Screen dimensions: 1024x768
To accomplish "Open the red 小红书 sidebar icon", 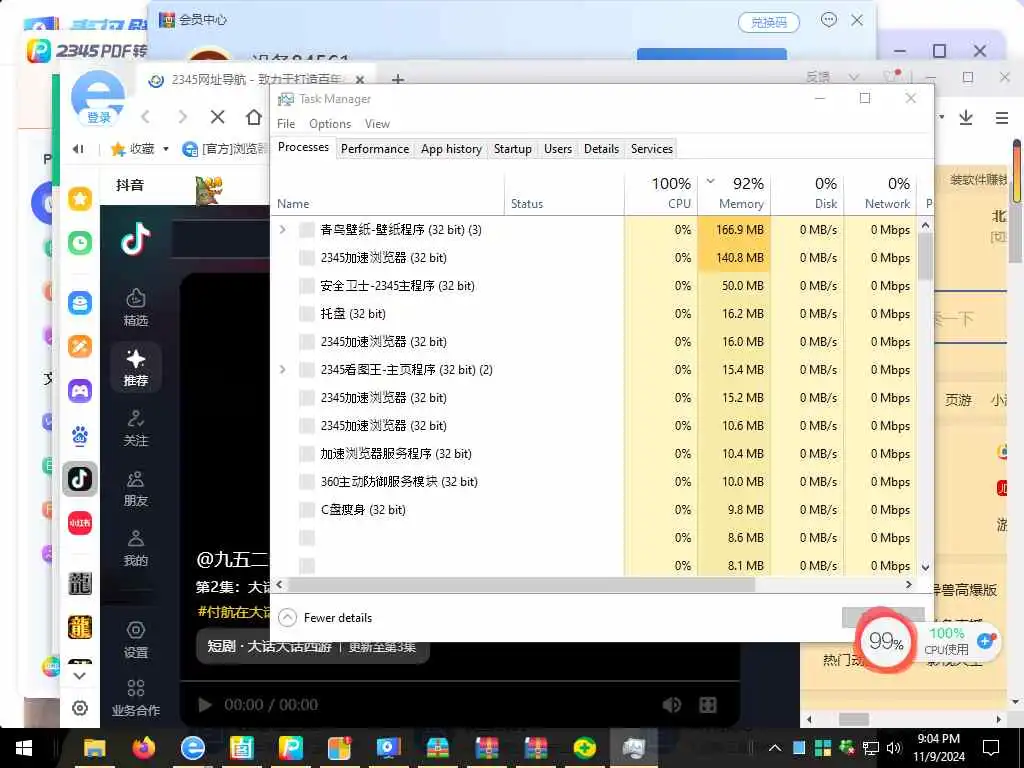I will [x=80, y=523].
